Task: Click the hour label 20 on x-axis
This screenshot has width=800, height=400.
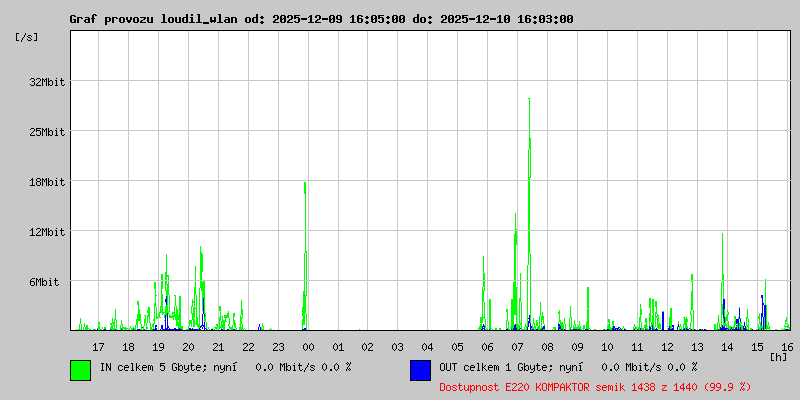Action: coord(188,347)
